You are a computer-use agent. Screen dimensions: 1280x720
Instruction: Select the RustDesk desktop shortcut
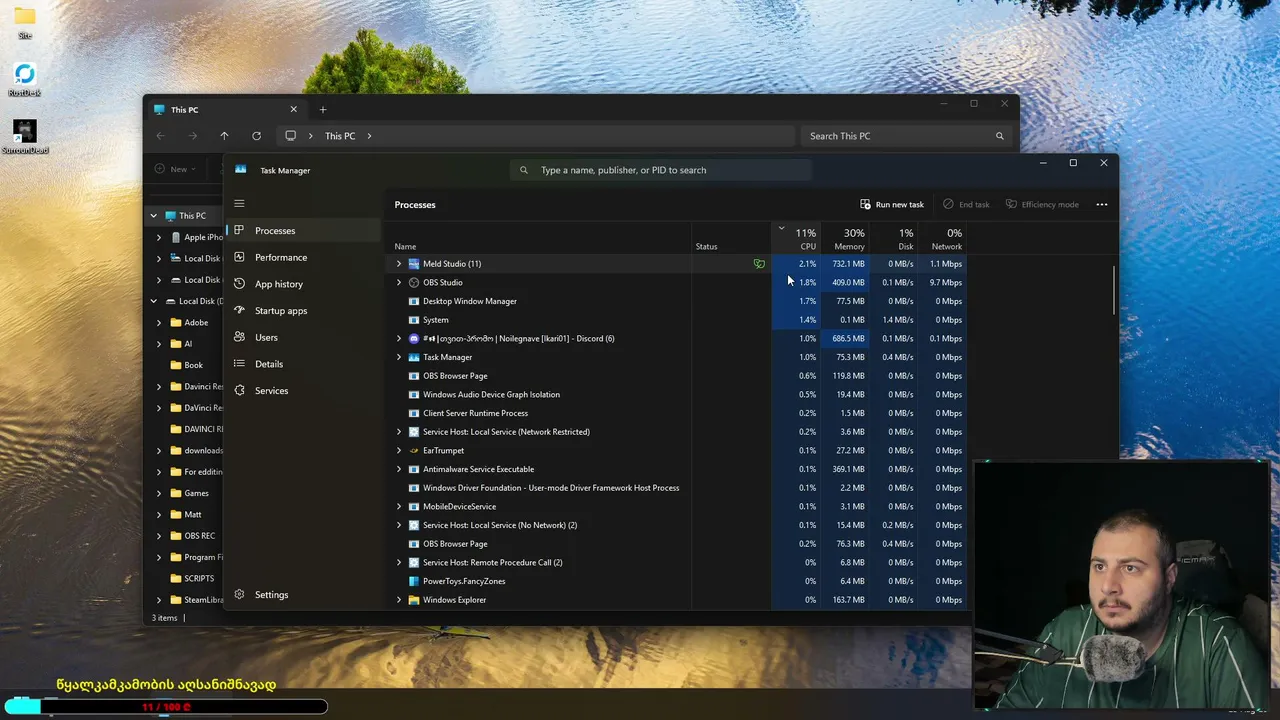pyautogui.click(x=25, y=80)
